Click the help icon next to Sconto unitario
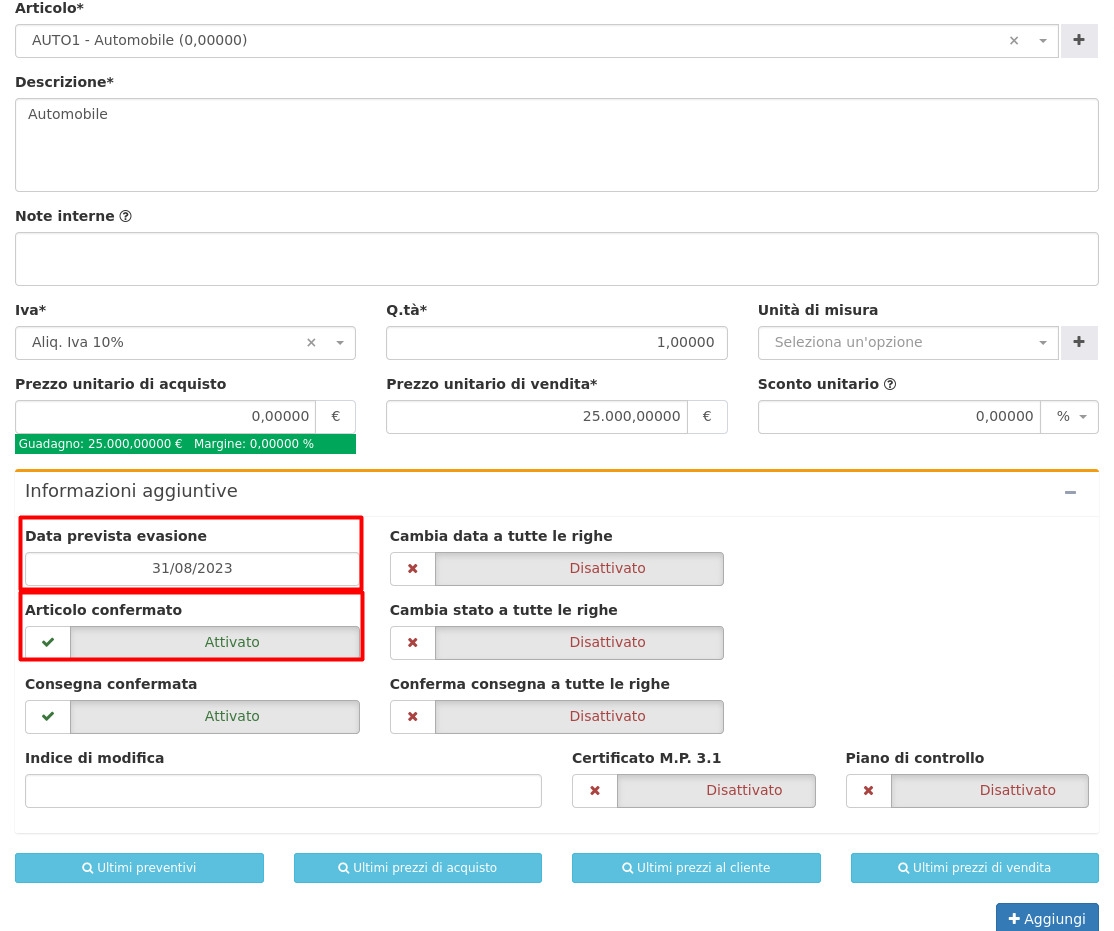 click(x=890, y=384)
